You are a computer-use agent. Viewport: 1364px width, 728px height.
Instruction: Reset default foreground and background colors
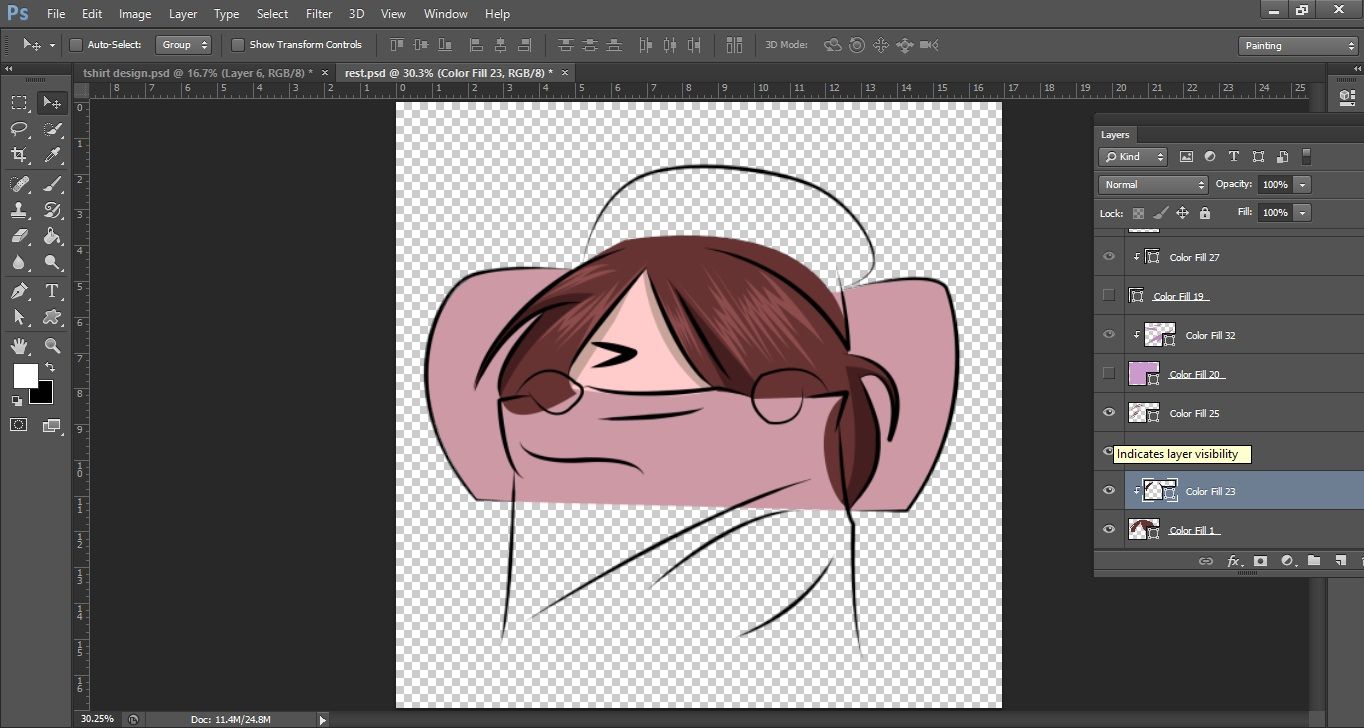tap(17, 400)
